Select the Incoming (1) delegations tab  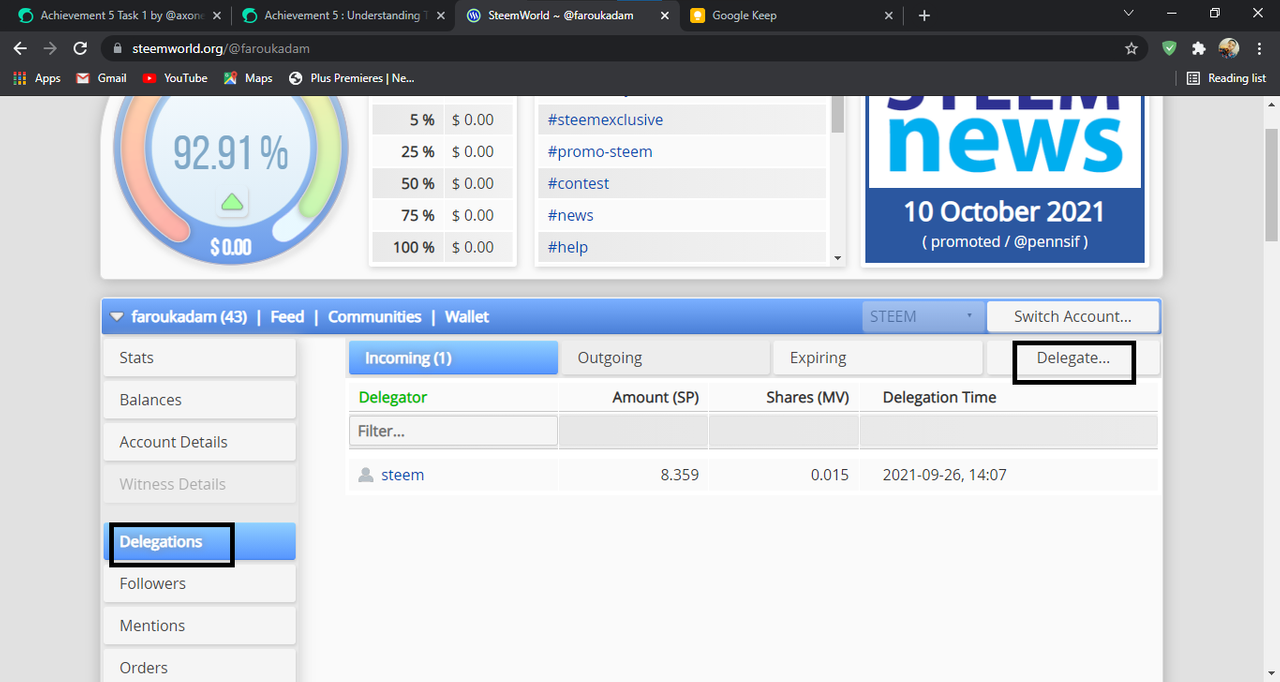(x=453, y=358)
